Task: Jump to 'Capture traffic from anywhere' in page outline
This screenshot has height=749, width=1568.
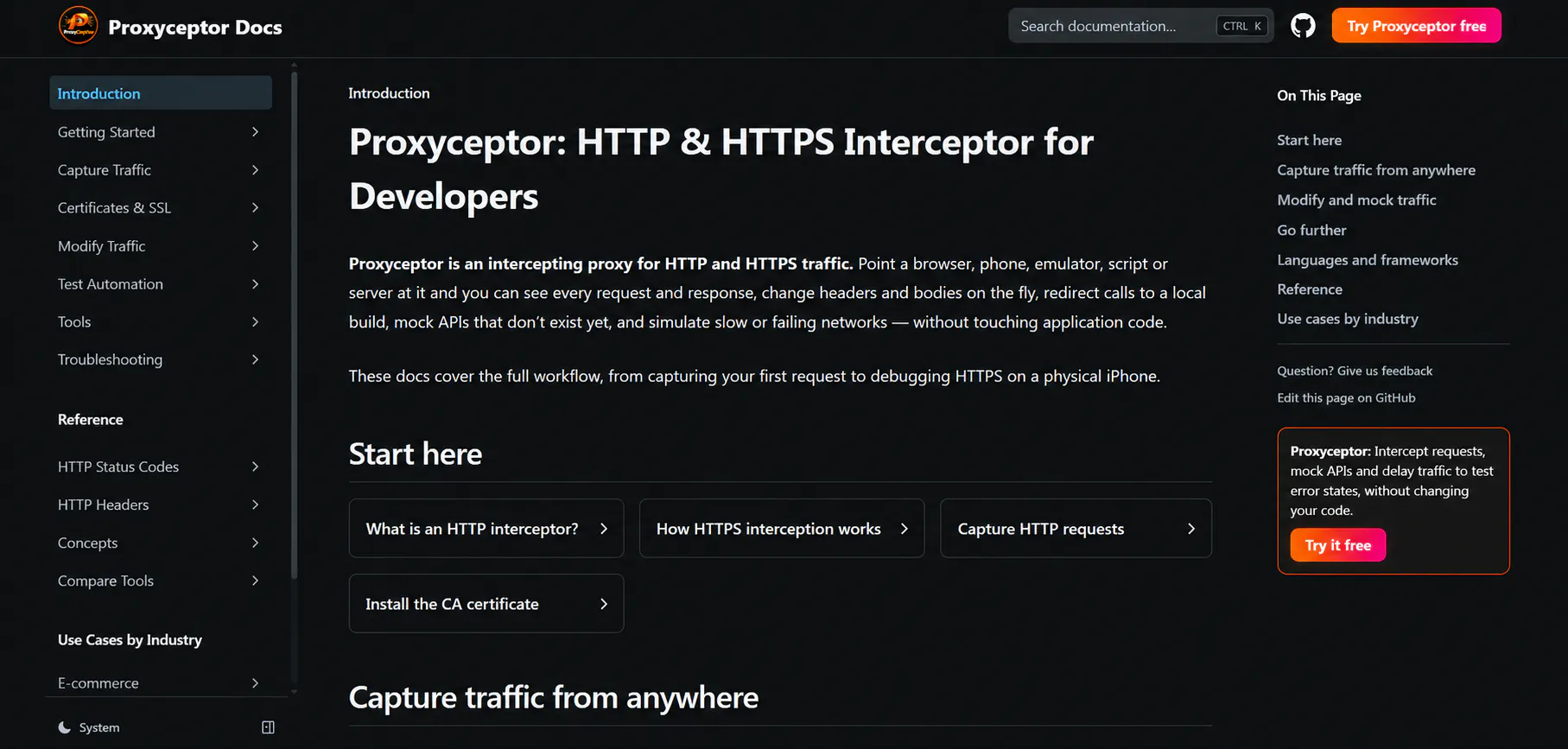Action: pos(1376,170)
